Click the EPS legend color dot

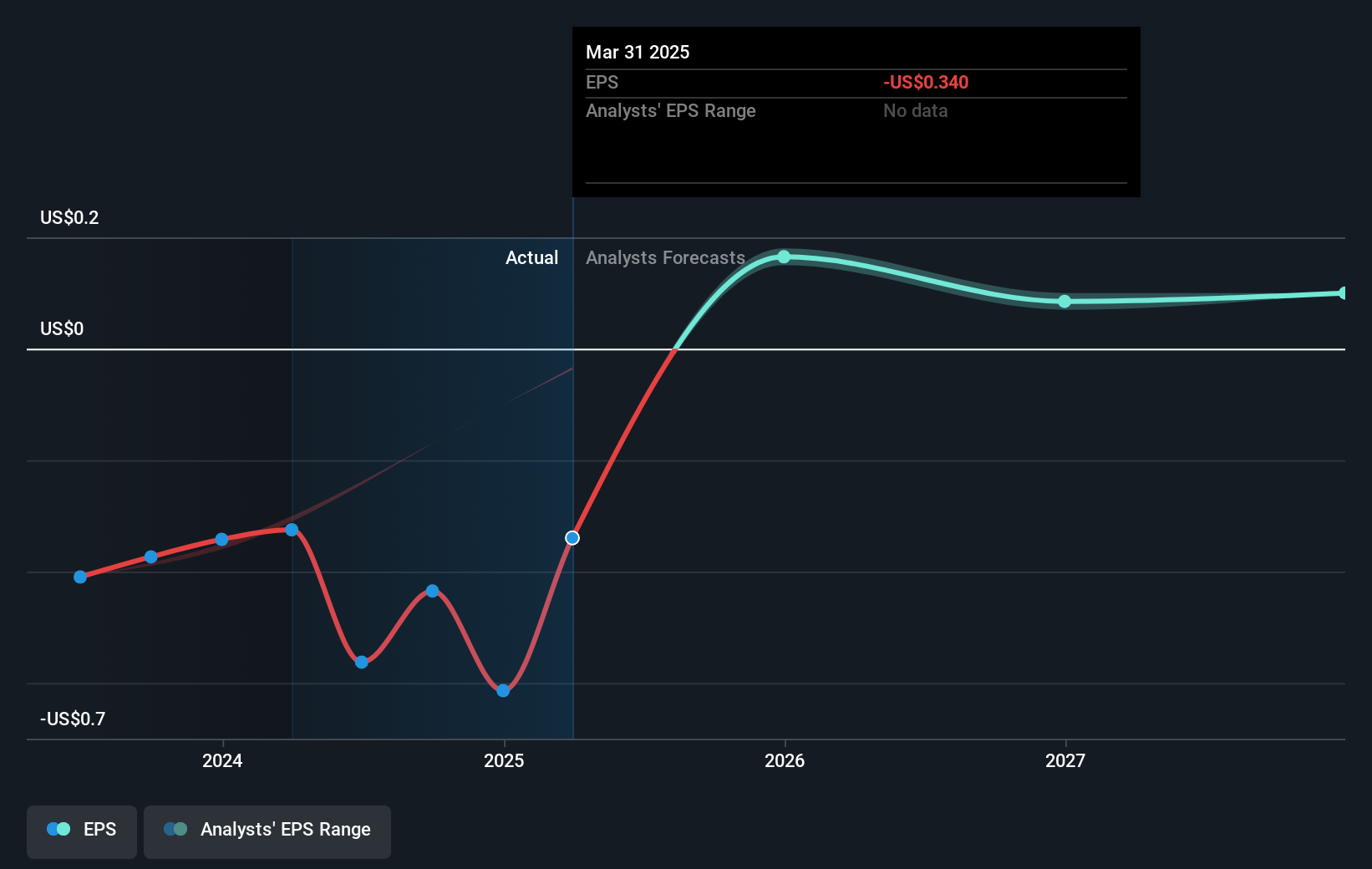(x=57, y=828)
